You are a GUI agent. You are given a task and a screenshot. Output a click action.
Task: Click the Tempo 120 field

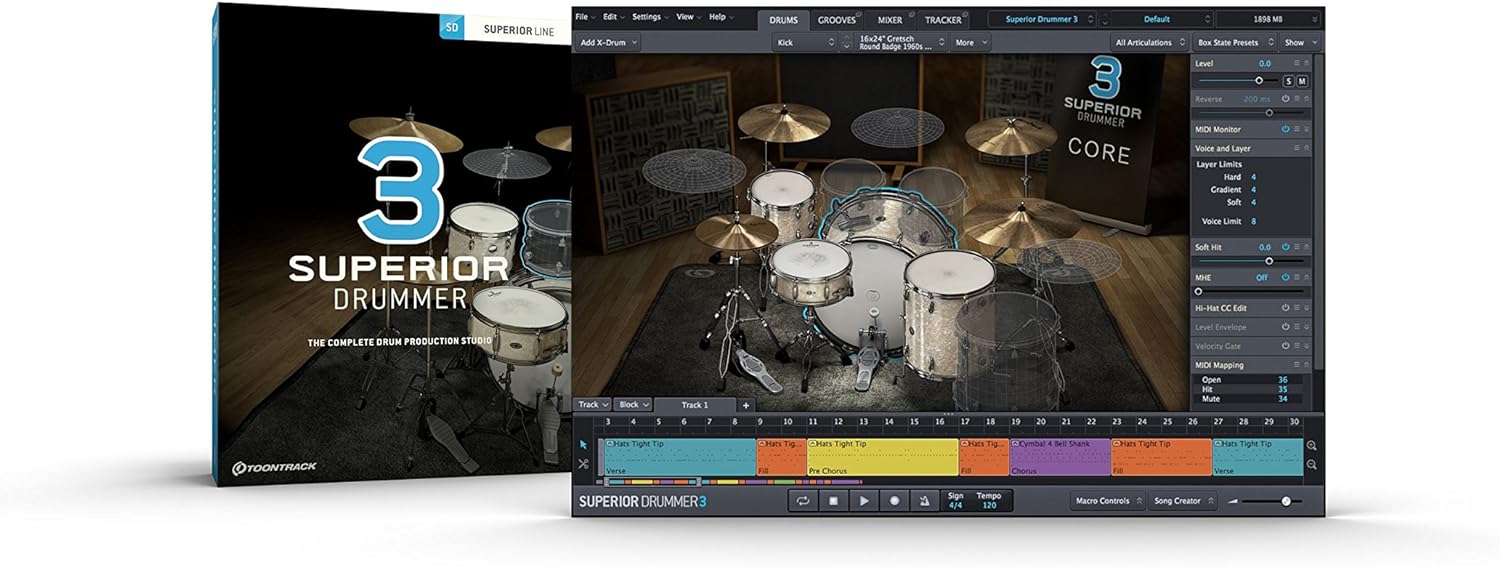[989, 501]
